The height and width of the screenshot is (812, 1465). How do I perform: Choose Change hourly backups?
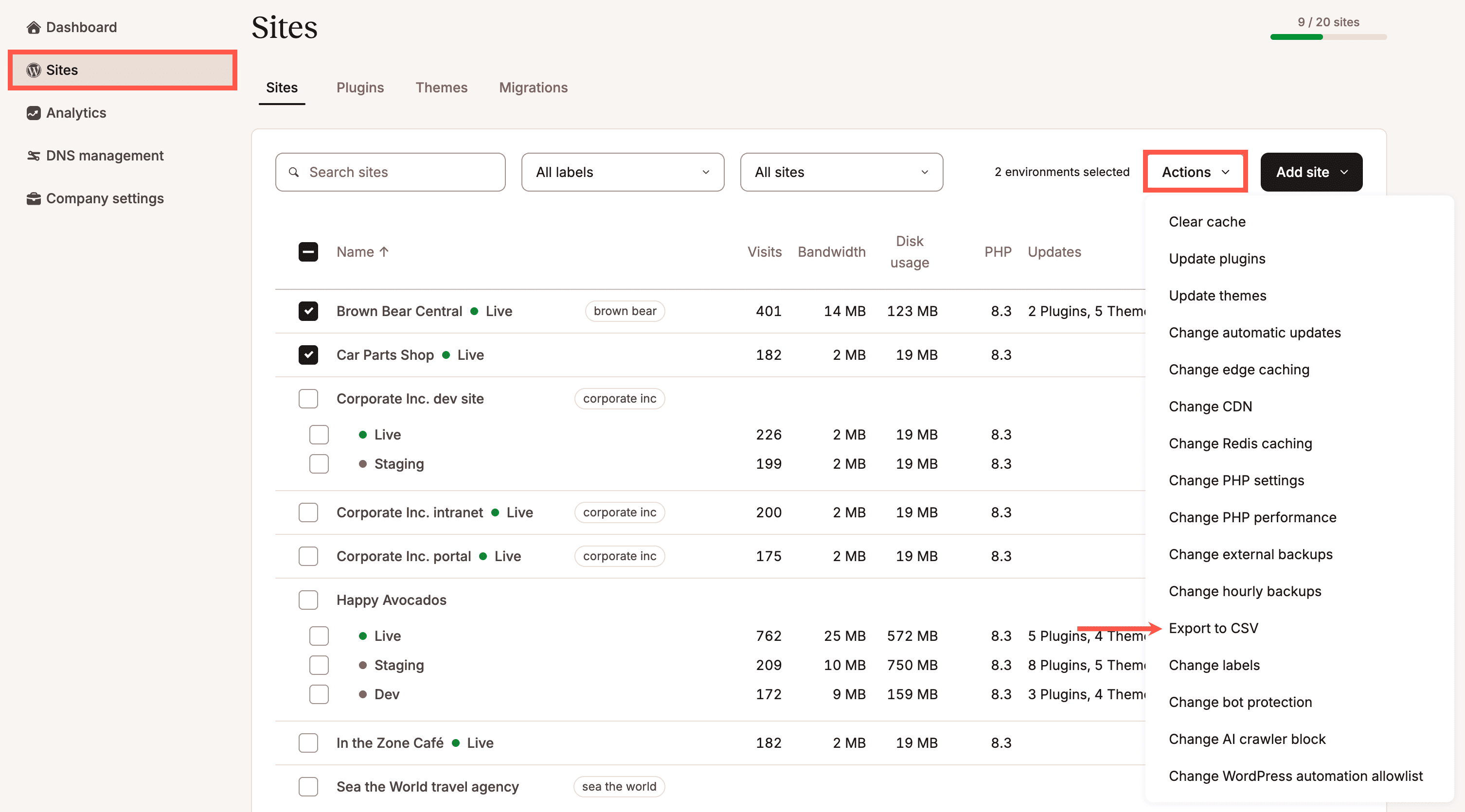coord(1245,591)
